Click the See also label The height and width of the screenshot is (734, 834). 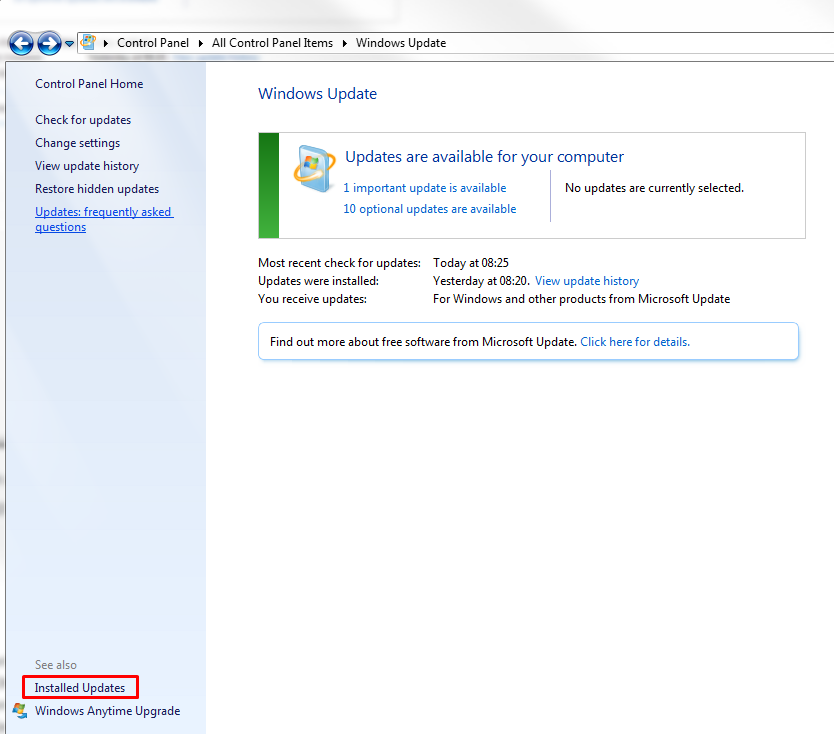pos(56,665)
